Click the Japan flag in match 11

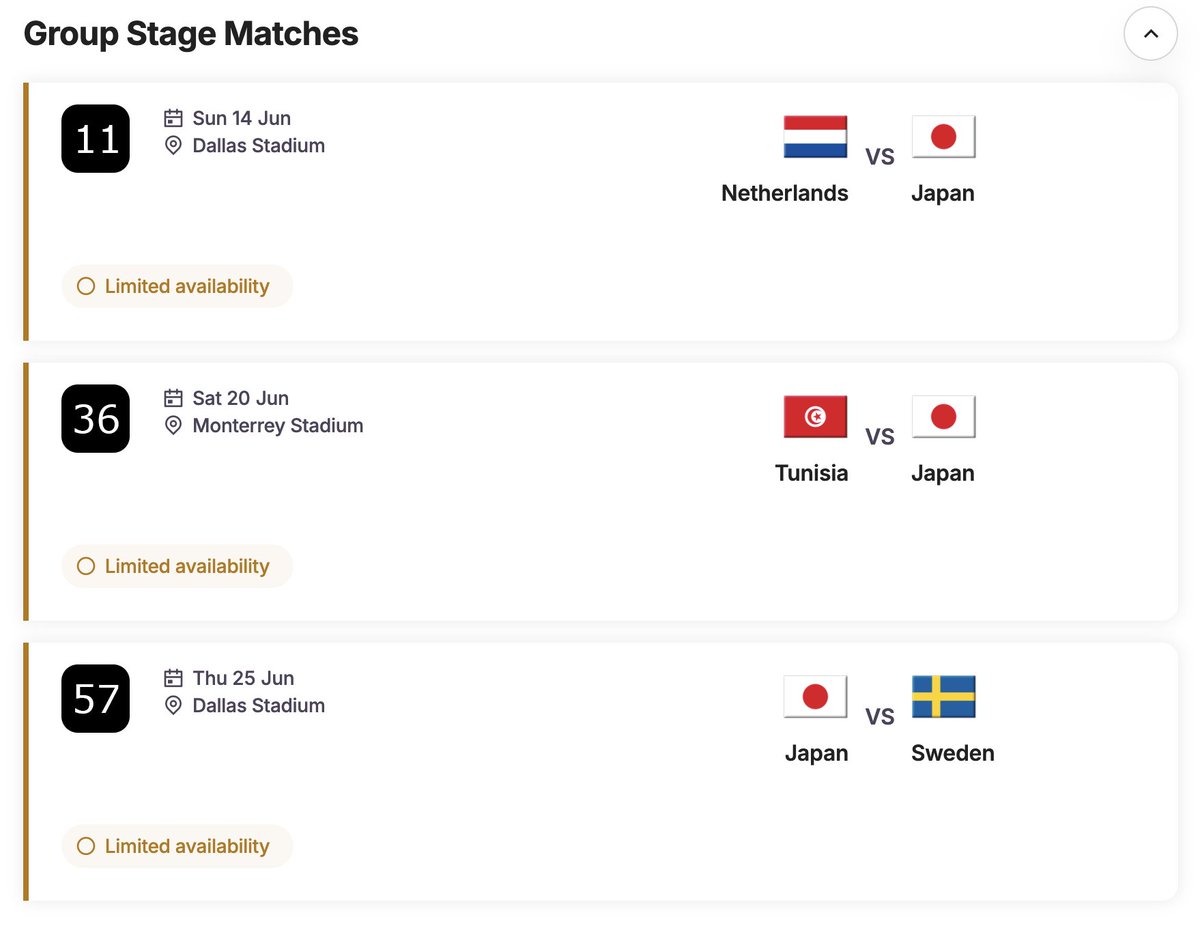(943, 137)
